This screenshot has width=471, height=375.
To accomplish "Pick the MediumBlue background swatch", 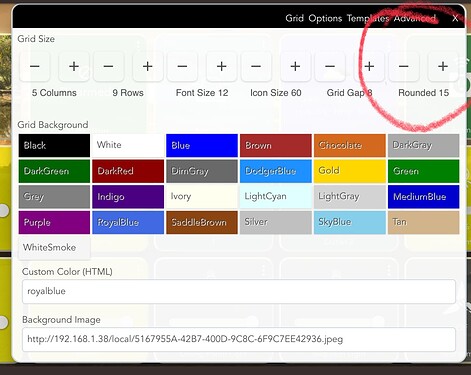I will [424, 197].
